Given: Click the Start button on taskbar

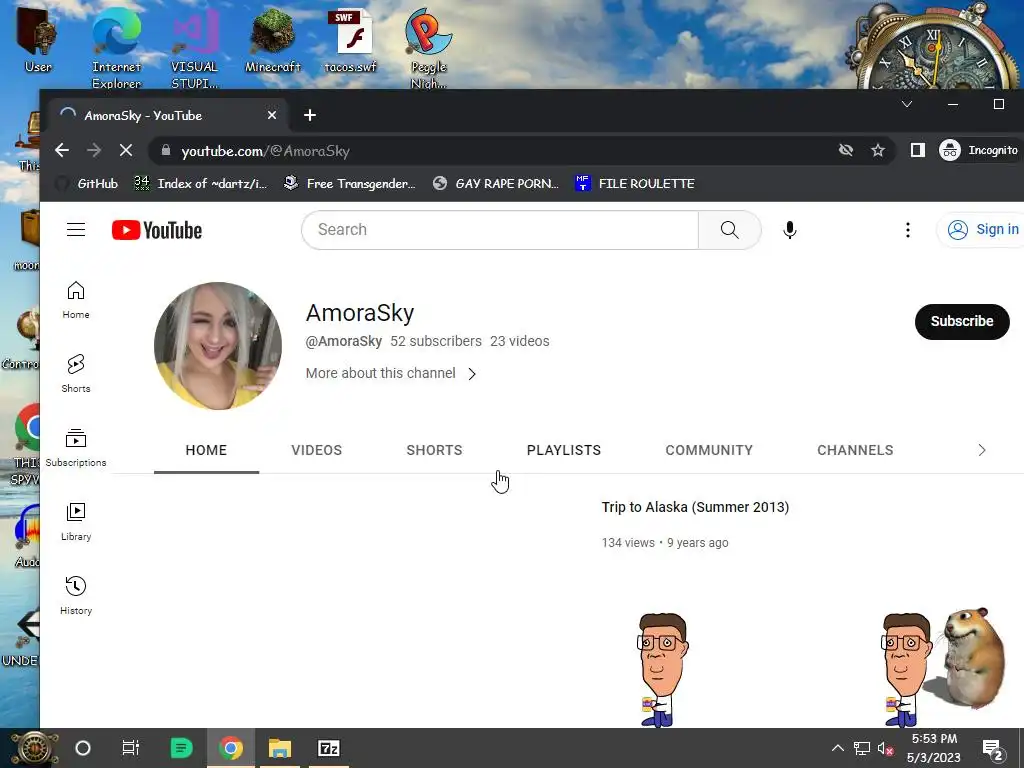Looking at the screenshot, I should coord(34,748).
